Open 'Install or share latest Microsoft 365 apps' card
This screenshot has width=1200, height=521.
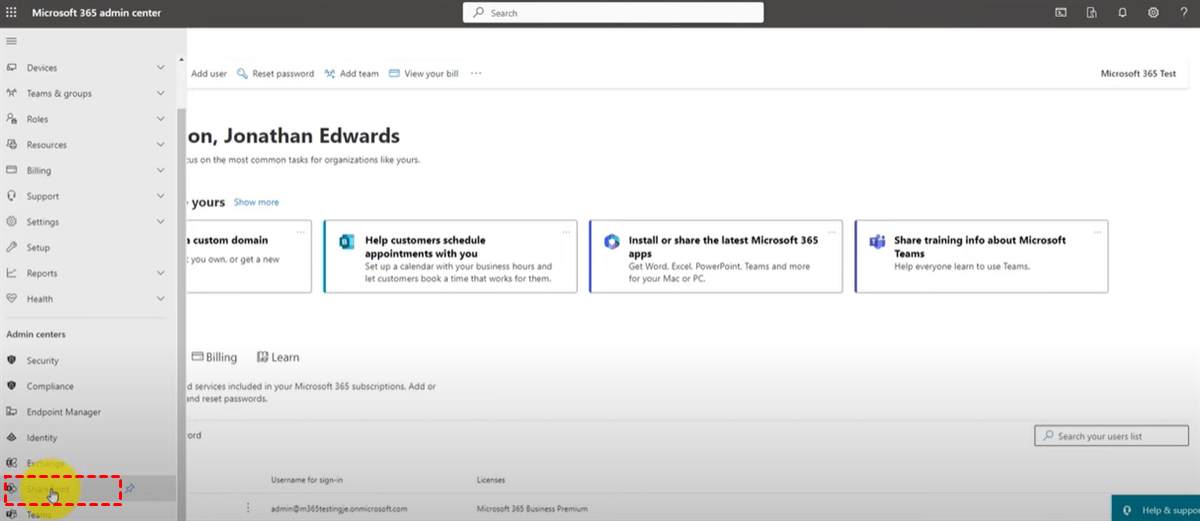(x=716, y=257)
